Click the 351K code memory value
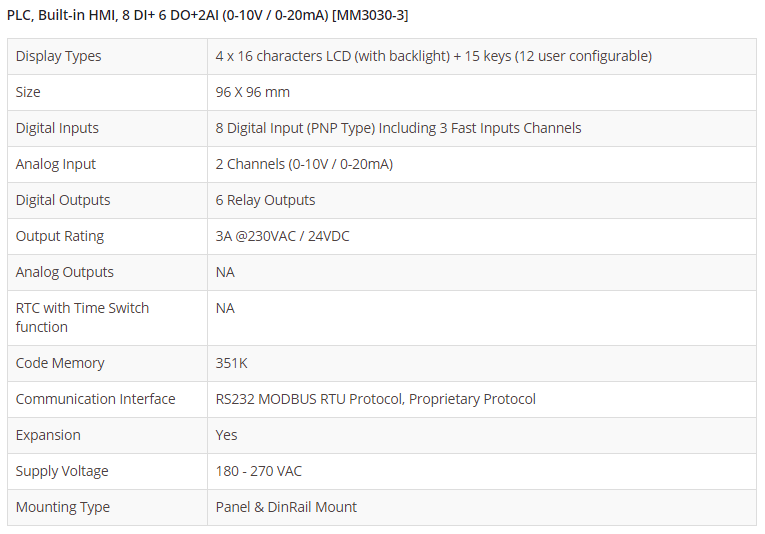Viewport: 765px width, 534px height. [x=231, y=363]
